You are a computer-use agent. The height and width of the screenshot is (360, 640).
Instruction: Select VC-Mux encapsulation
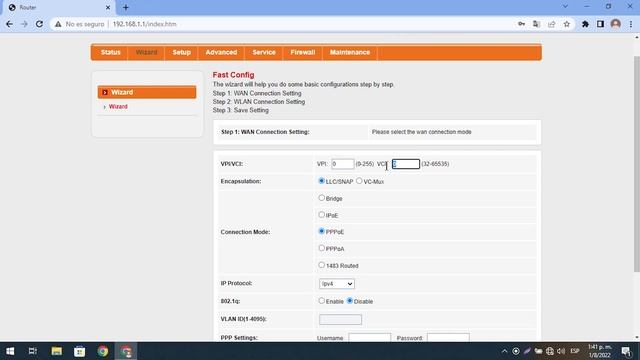pyautogui.click(x=359, y=181)
